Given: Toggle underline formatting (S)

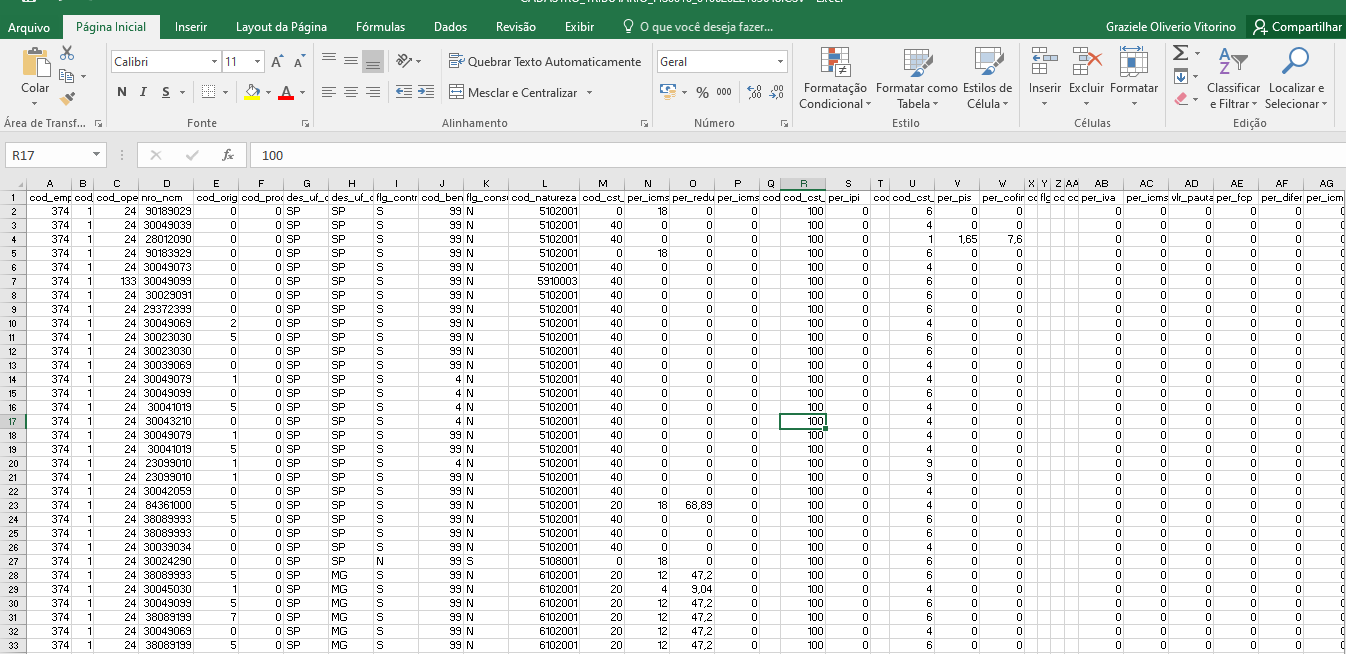Looking at the screenshot, I should [x=166, y=92].
